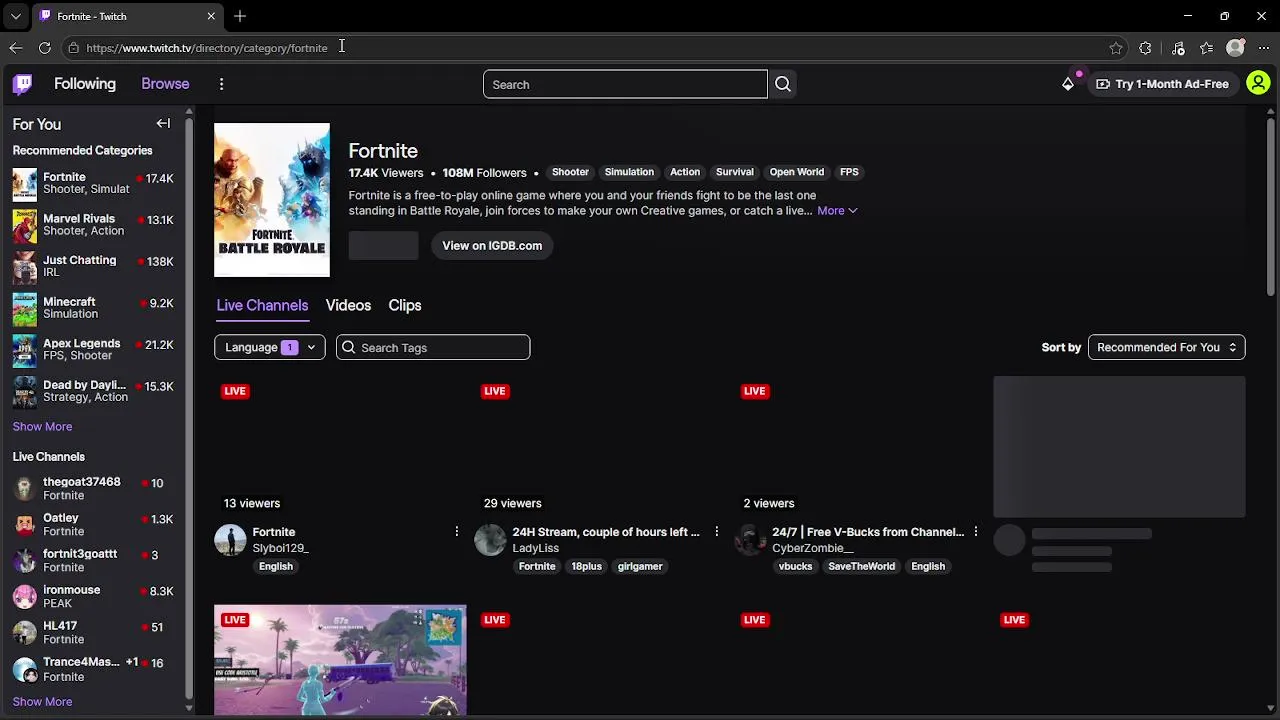Open the browser tab list dropdown

click(x=15, y=16)
